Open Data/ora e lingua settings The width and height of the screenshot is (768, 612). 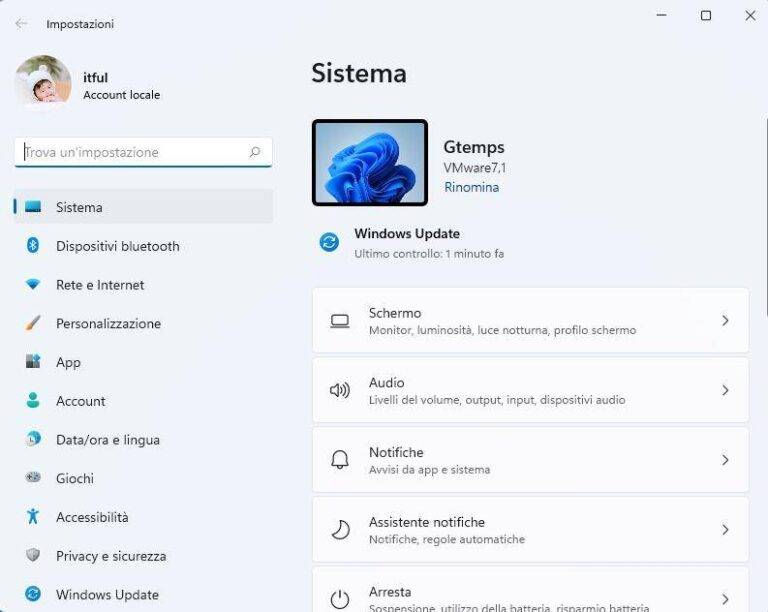pos(144,439)
